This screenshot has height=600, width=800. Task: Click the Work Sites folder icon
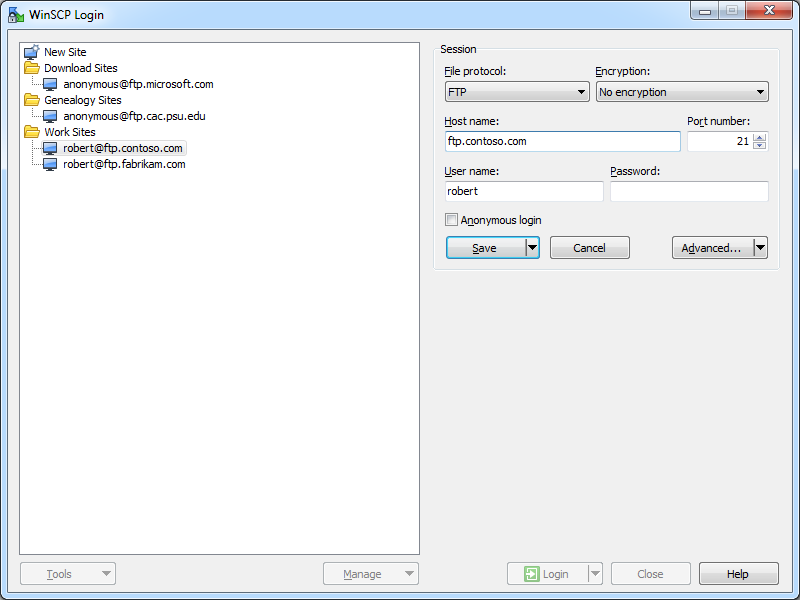tap(32, 132)
